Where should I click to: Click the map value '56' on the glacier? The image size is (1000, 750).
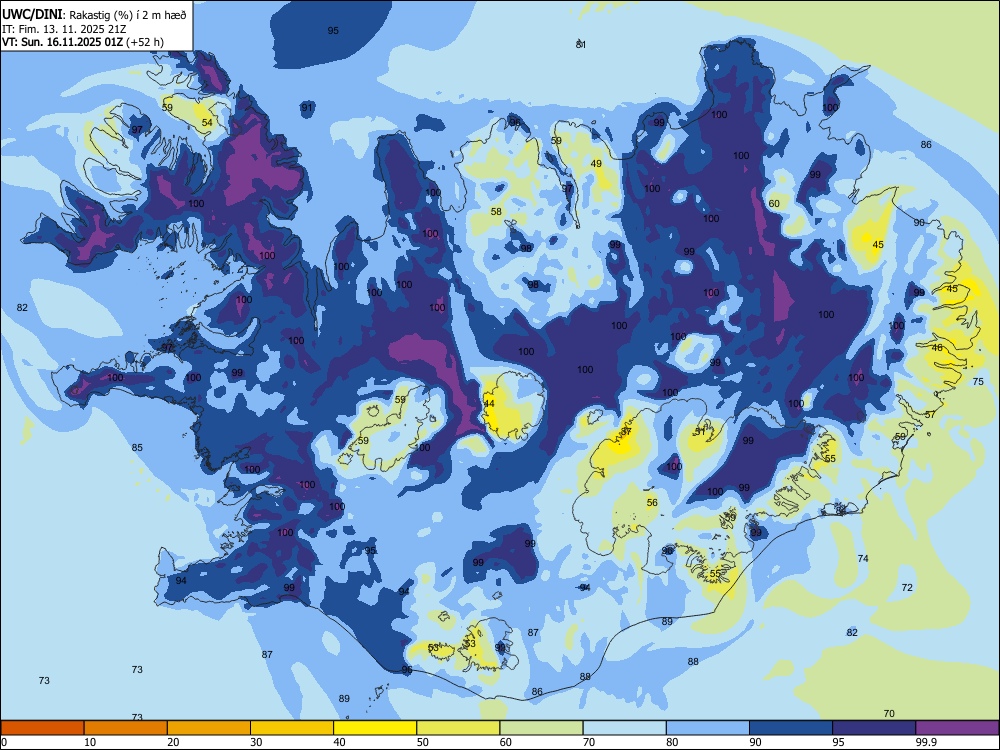click(652, 503)
